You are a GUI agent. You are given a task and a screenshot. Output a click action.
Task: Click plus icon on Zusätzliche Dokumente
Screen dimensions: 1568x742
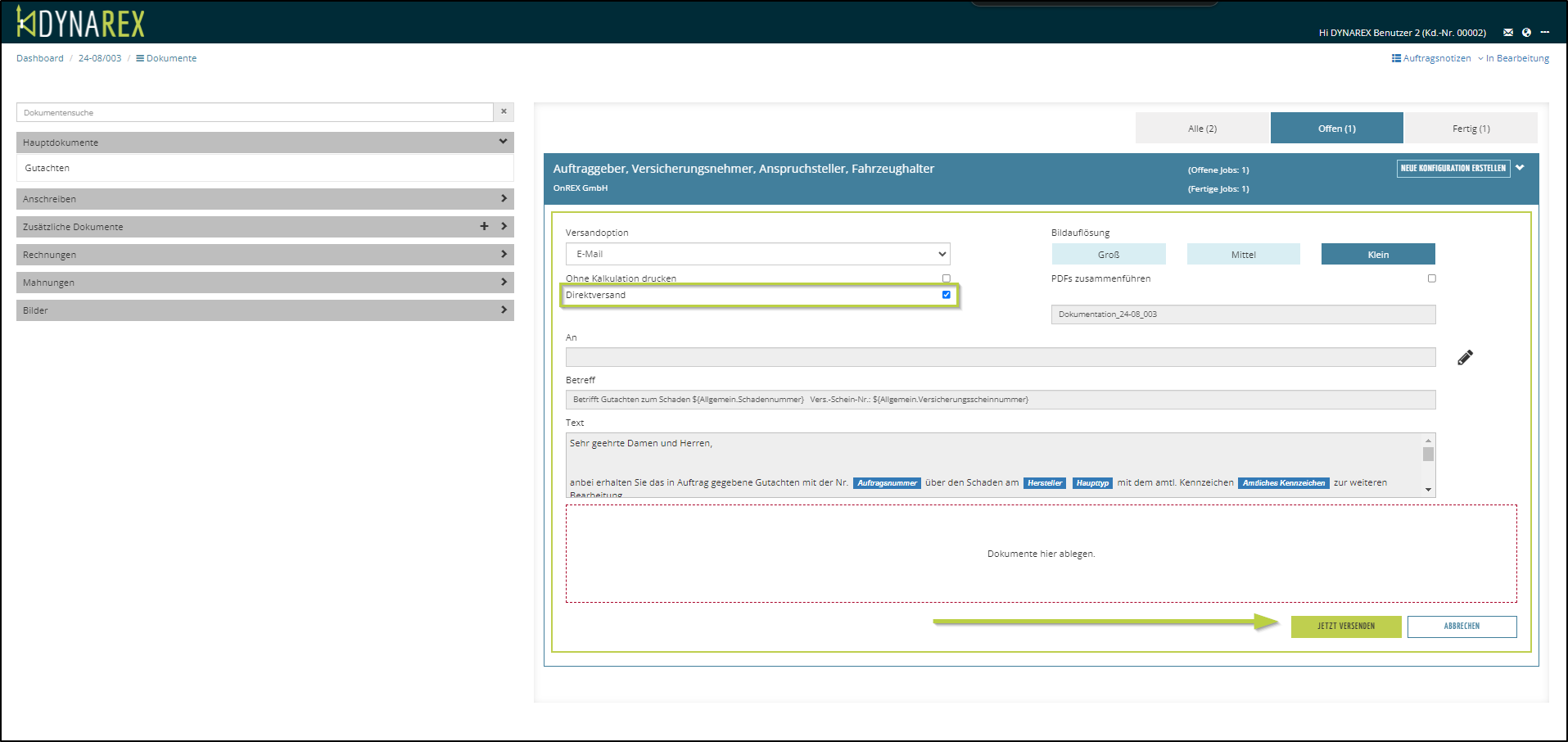484,227
